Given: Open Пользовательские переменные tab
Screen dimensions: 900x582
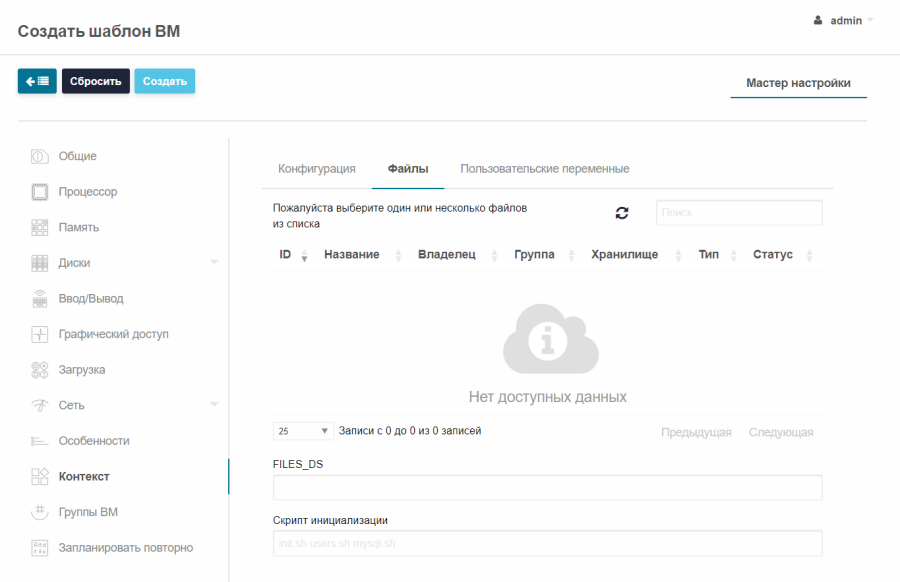Looking at the screenshot, I should (x=545, y=169).
